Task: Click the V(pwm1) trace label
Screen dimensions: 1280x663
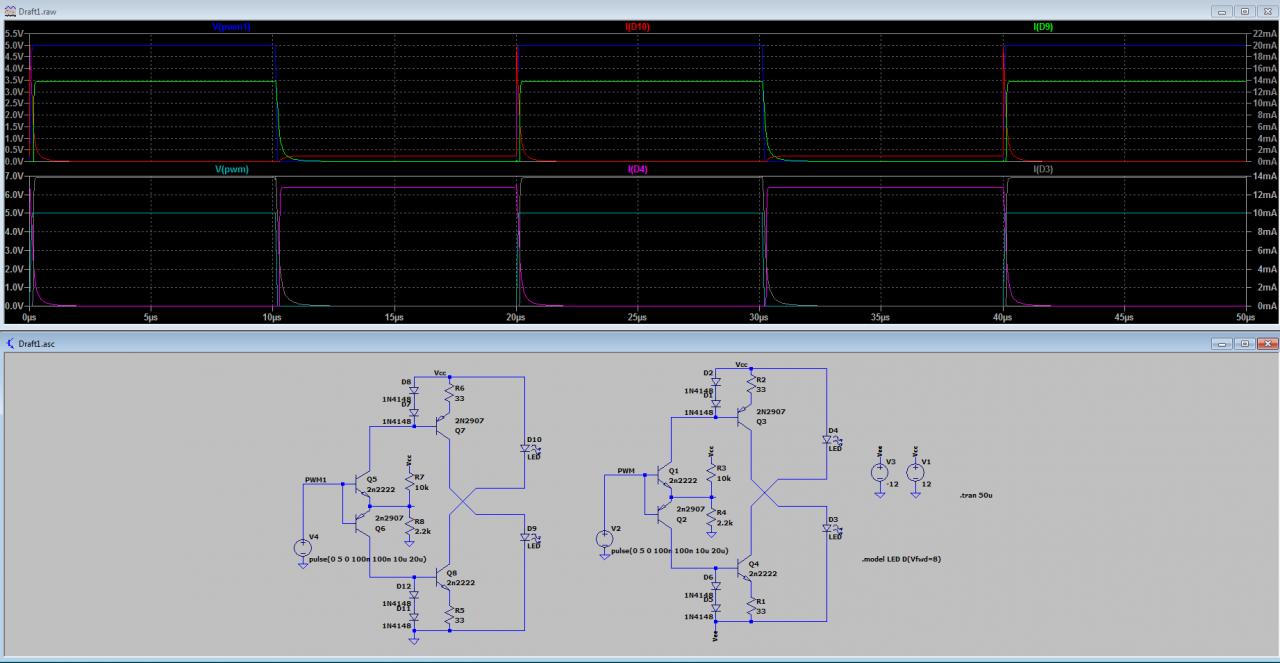Action: (x=231, y=27)
